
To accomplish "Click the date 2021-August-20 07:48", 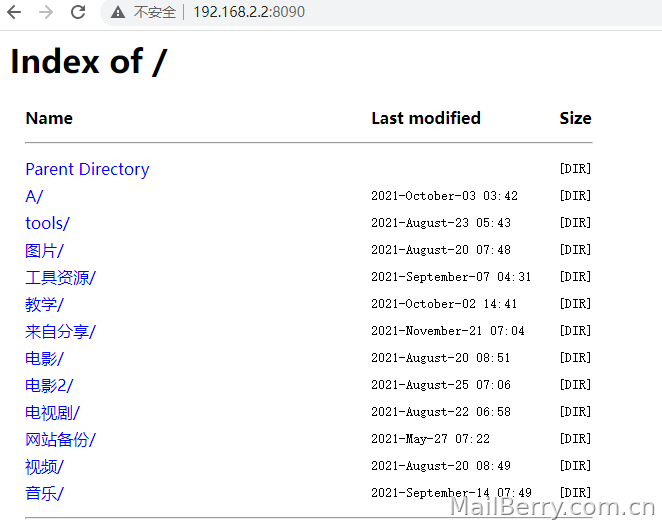I will [441, 250].
